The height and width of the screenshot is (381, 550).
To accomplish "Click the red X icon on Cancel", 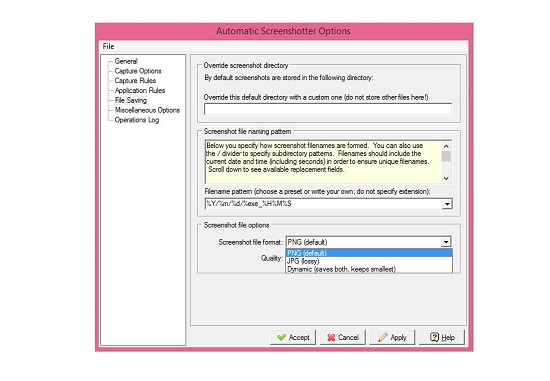I will pos(331,337).
